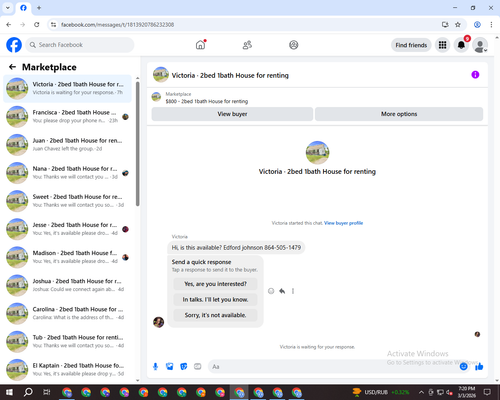Open Joshua conversation in list

pos(67,285)
